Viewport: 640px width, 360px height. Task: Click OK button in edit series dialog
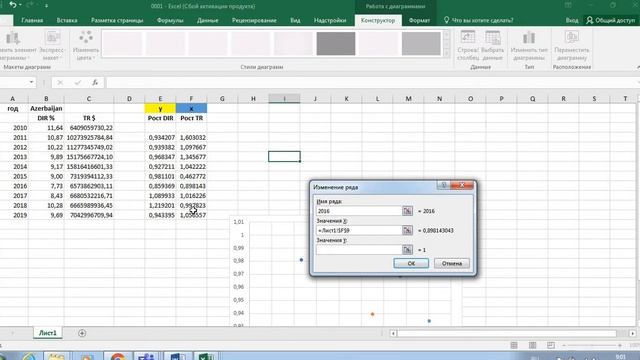pos(411,263)
